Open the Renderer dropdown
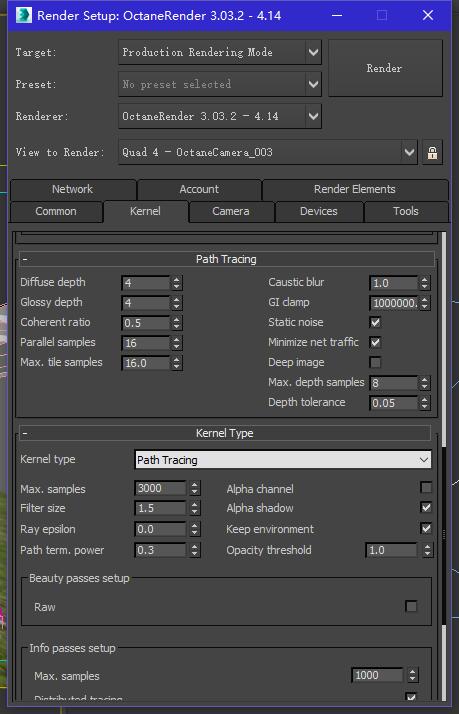The image size is (459, 714). tap(220, 116)
